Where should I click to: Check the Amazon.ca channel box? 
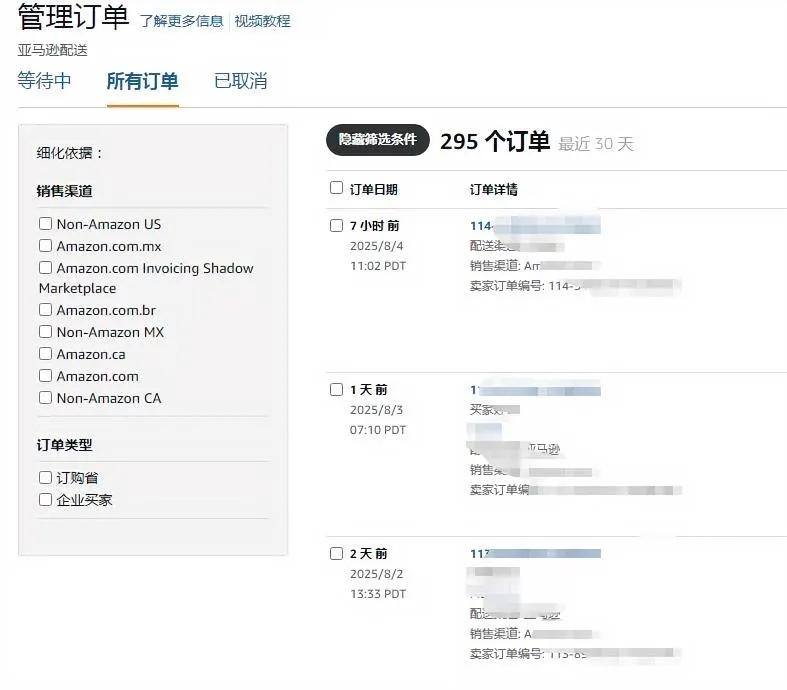45,354
